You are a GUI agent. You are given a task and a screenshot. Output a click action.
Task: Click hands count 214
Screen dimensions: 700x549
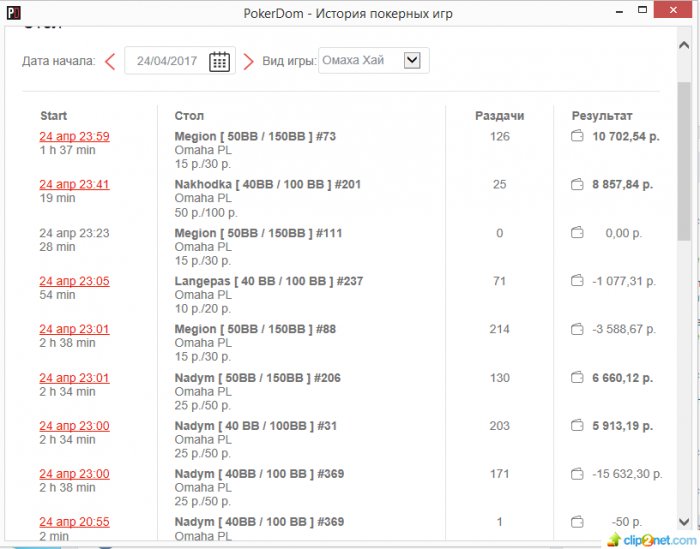[499, 329]
